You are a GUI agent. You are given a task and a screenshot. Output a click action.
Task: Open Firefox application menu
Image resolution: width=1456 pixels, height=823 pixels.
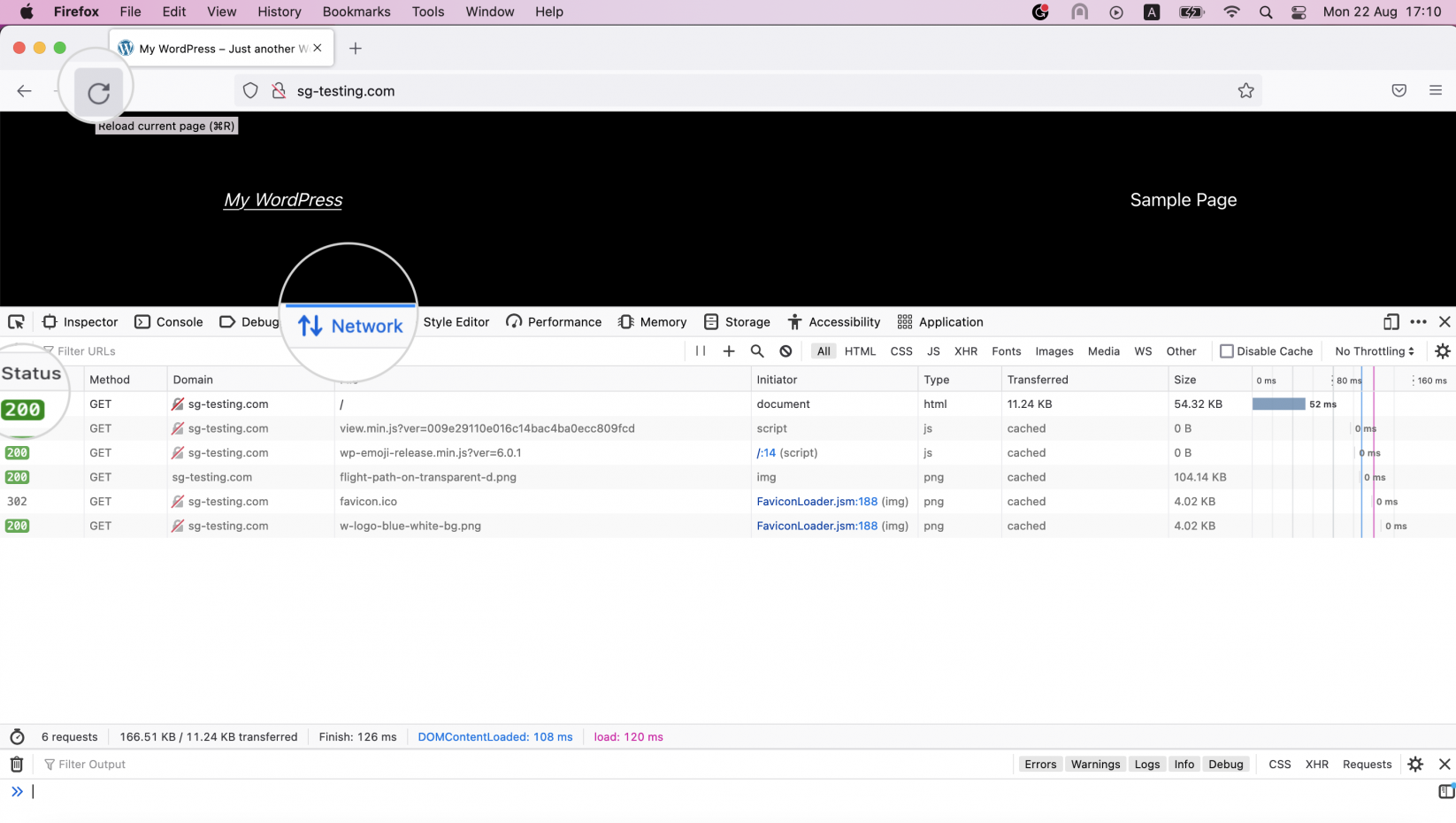pyautogui.click(x=1435, y=90)
